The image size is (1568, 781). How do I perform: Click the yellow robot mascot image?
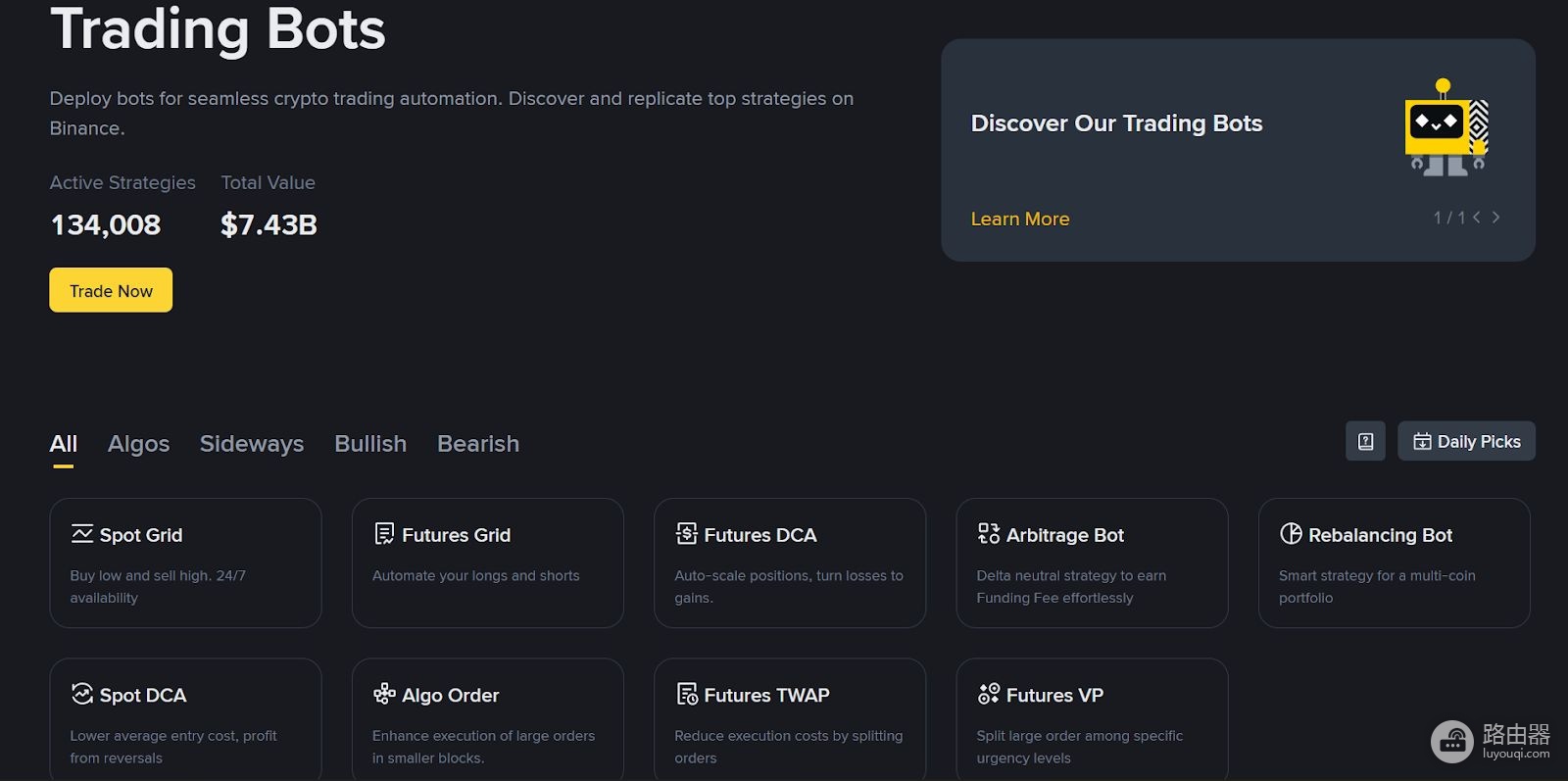[x=1446, y=127]
